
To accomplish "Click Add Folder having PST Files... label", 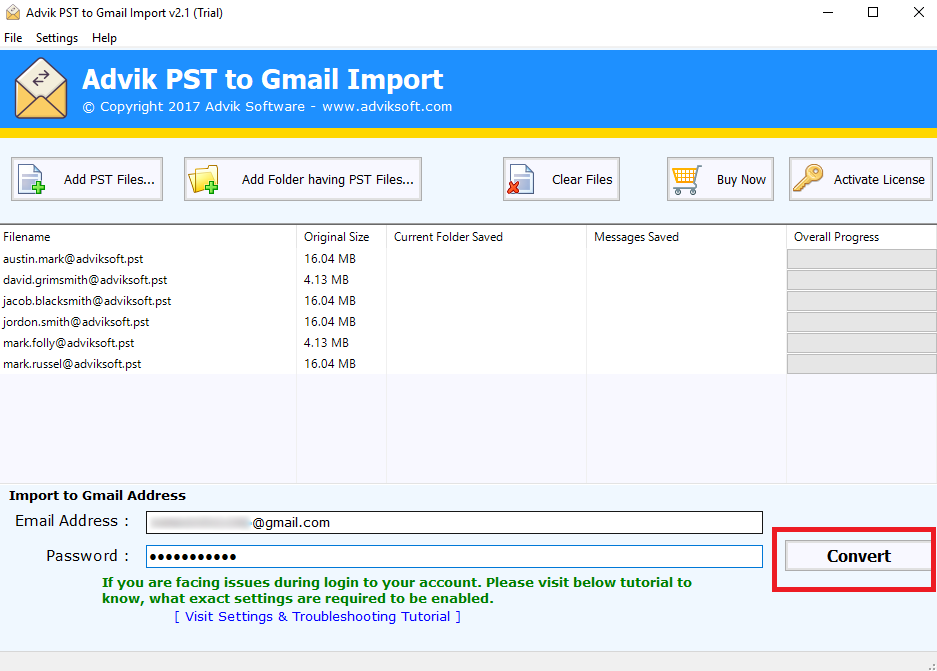I will [327, 179].
